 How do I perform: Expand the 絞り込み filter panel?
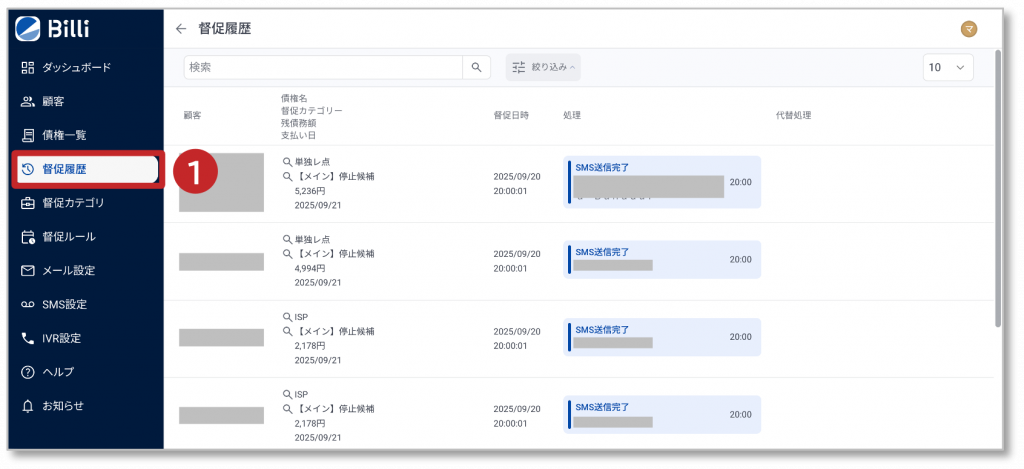coord(543,68)
